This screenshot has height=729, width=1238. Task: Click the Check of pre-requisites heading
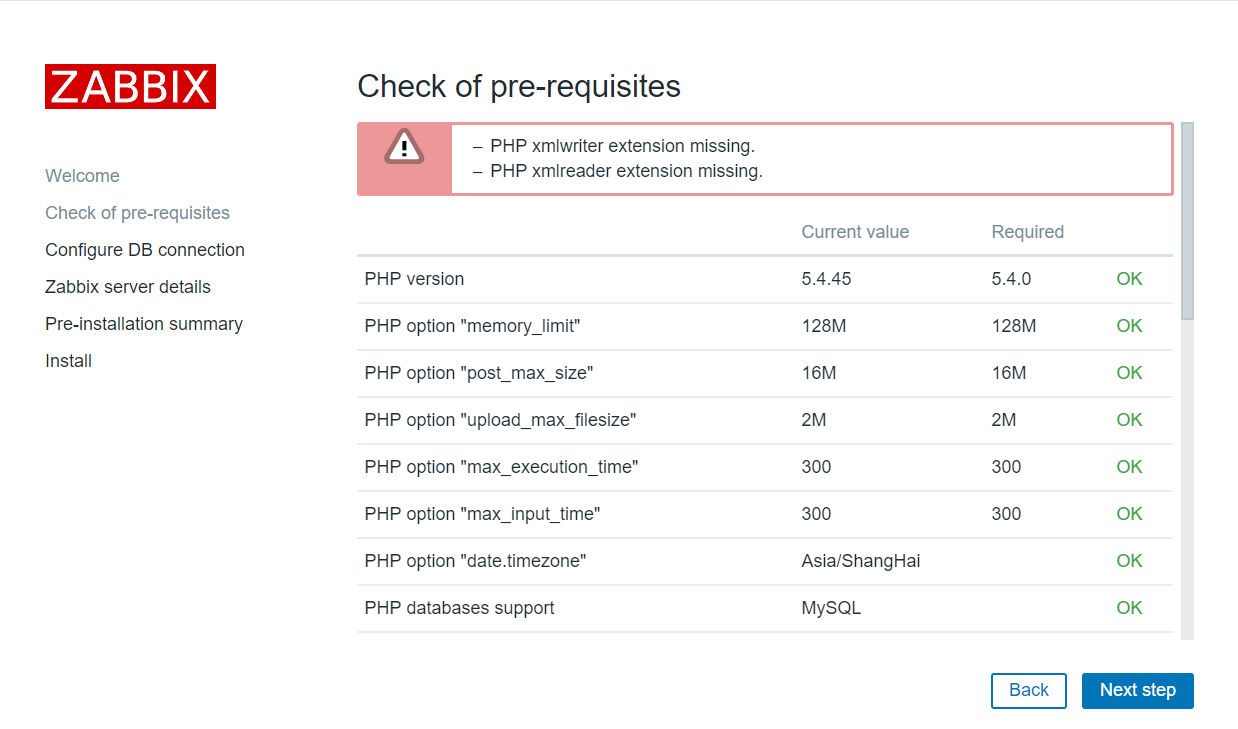(x=519, y=87)
